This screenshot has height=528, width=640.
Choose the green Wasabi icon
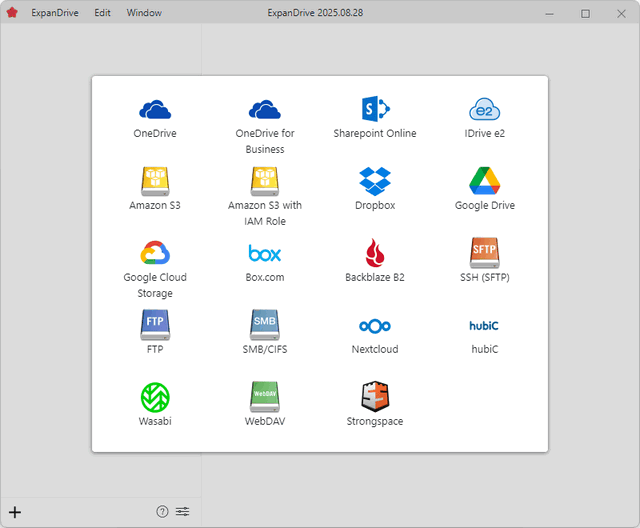pyautogui.click(x=155, y=397)
